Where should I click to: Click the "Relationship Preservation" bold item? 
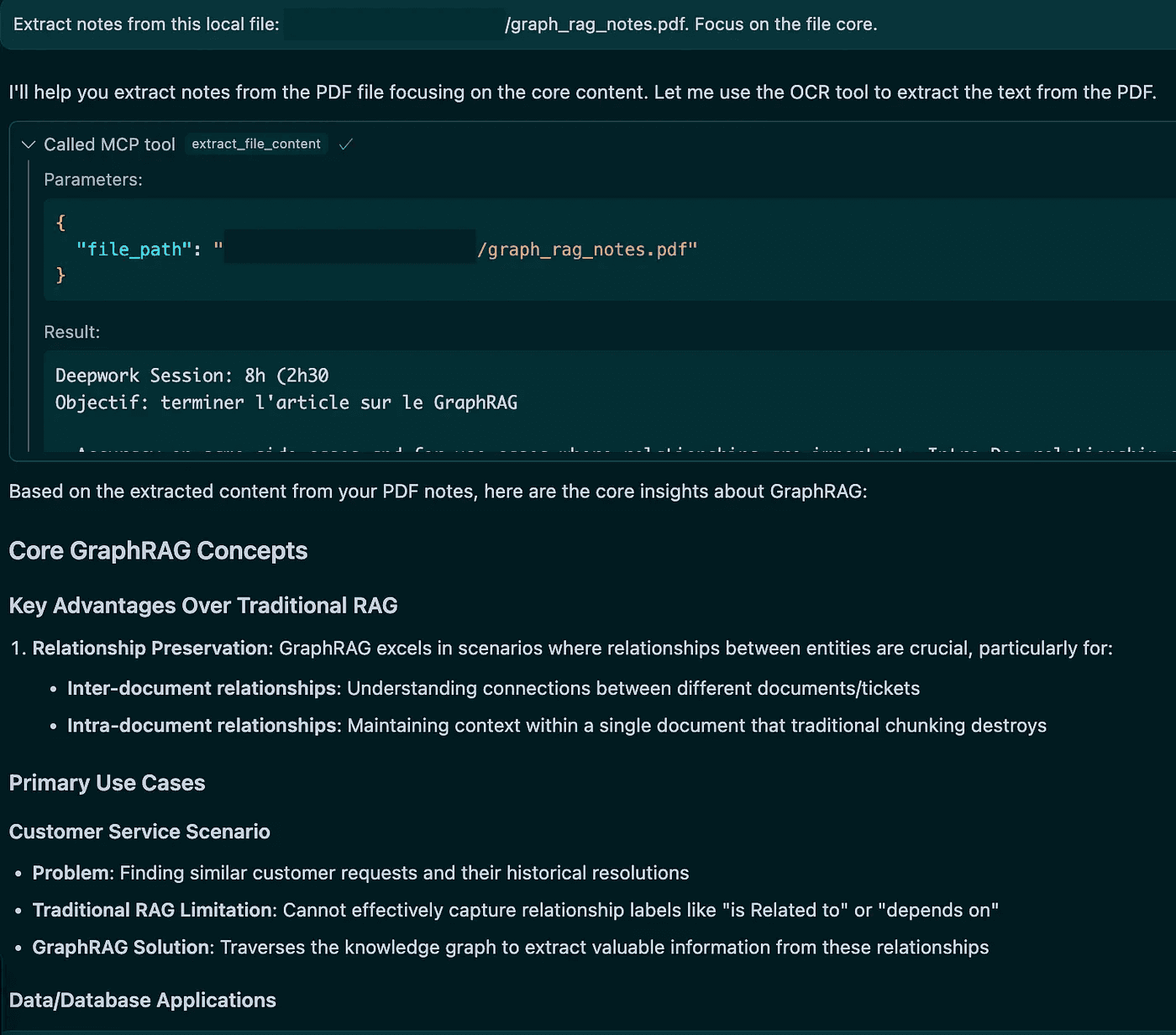pos(150,649)
